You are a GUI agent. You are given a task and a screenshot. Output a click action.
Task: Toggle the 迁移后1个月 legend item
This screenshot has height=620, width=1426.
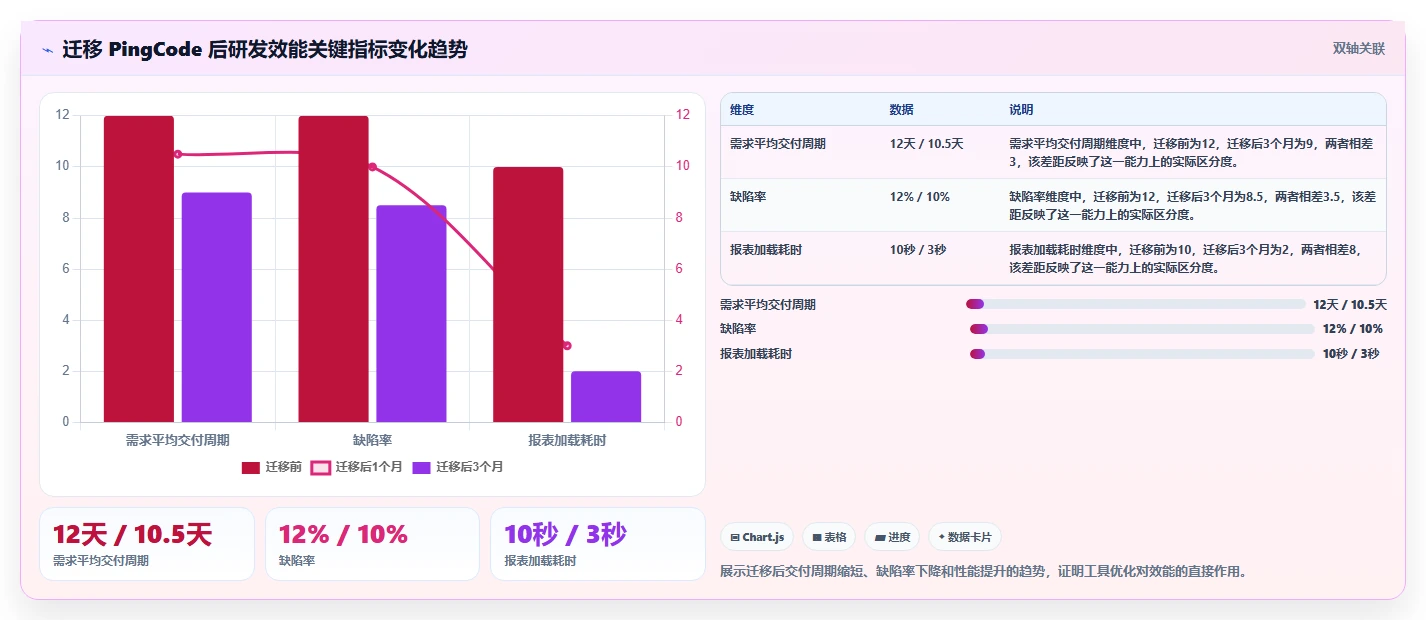(357, 467)
